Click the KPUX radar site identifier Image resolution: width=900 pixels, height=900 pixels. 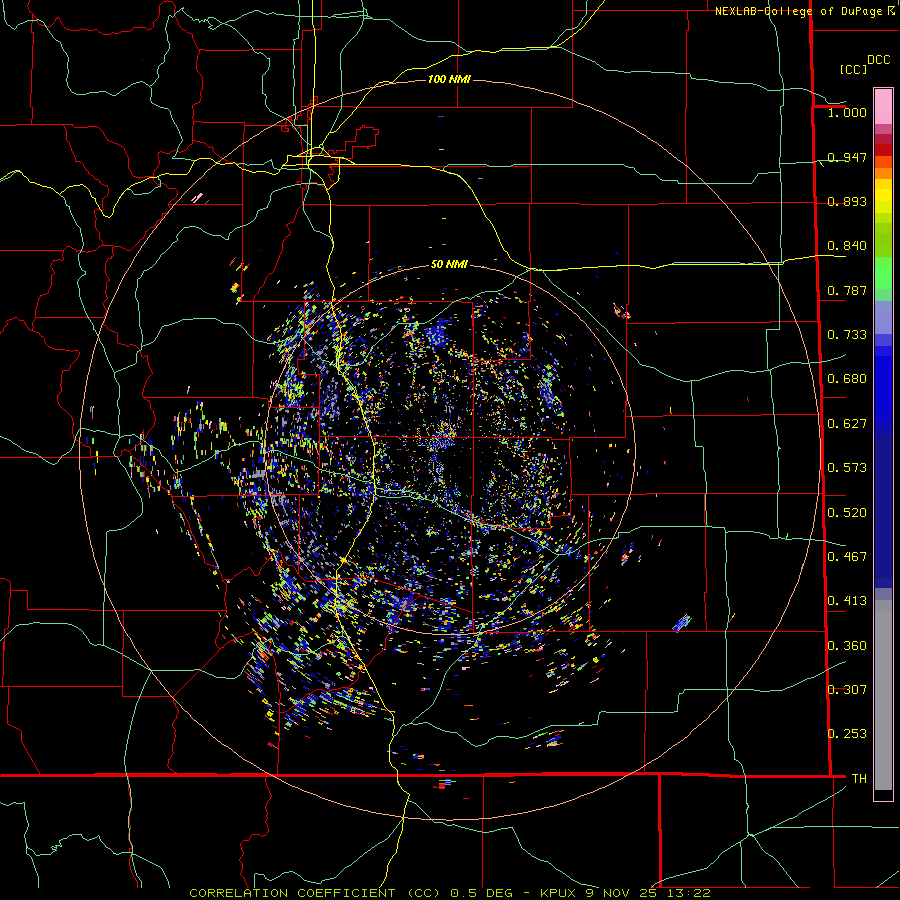558,893
